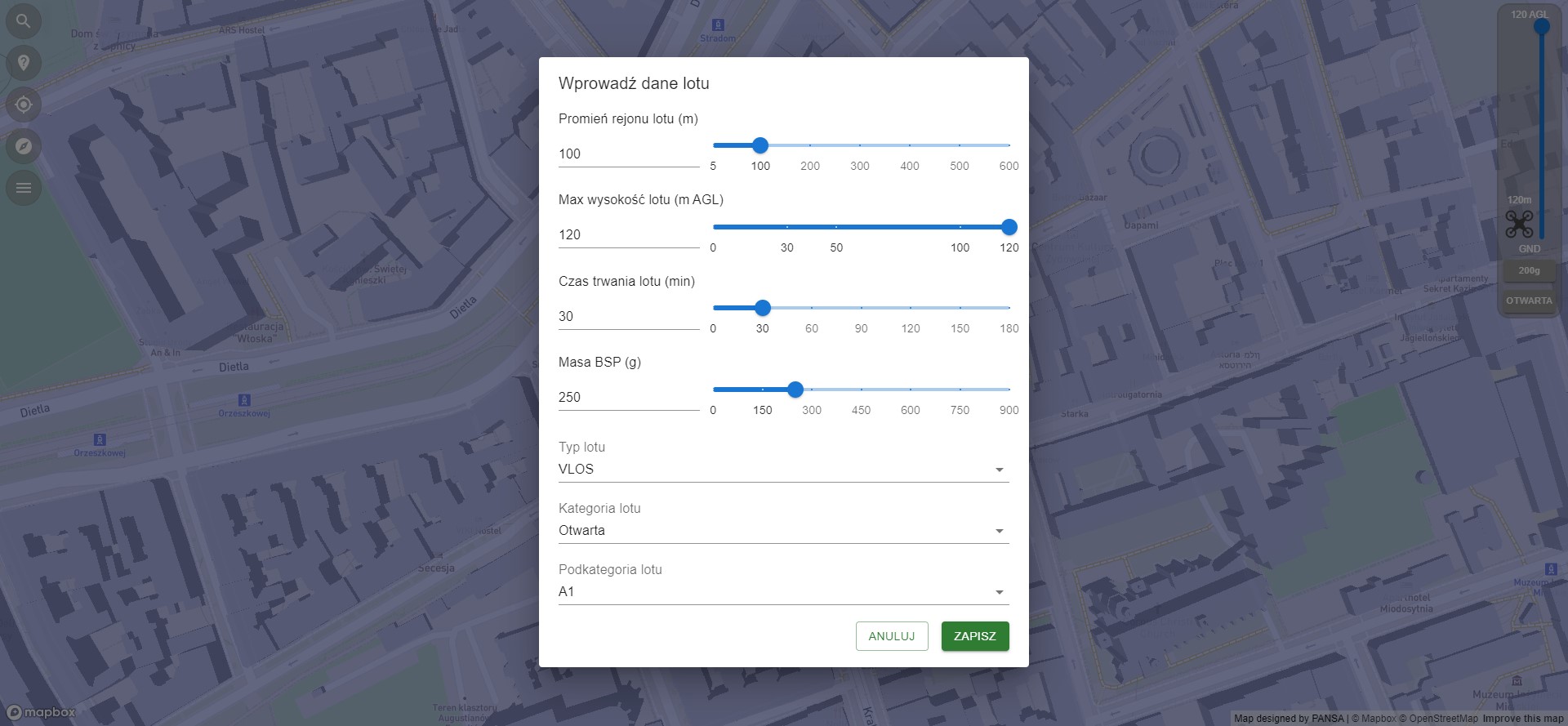Click the max height input field showing 120
This screenshot has height=726, width=1568.
pyautogui.click(x=629, y=235)
